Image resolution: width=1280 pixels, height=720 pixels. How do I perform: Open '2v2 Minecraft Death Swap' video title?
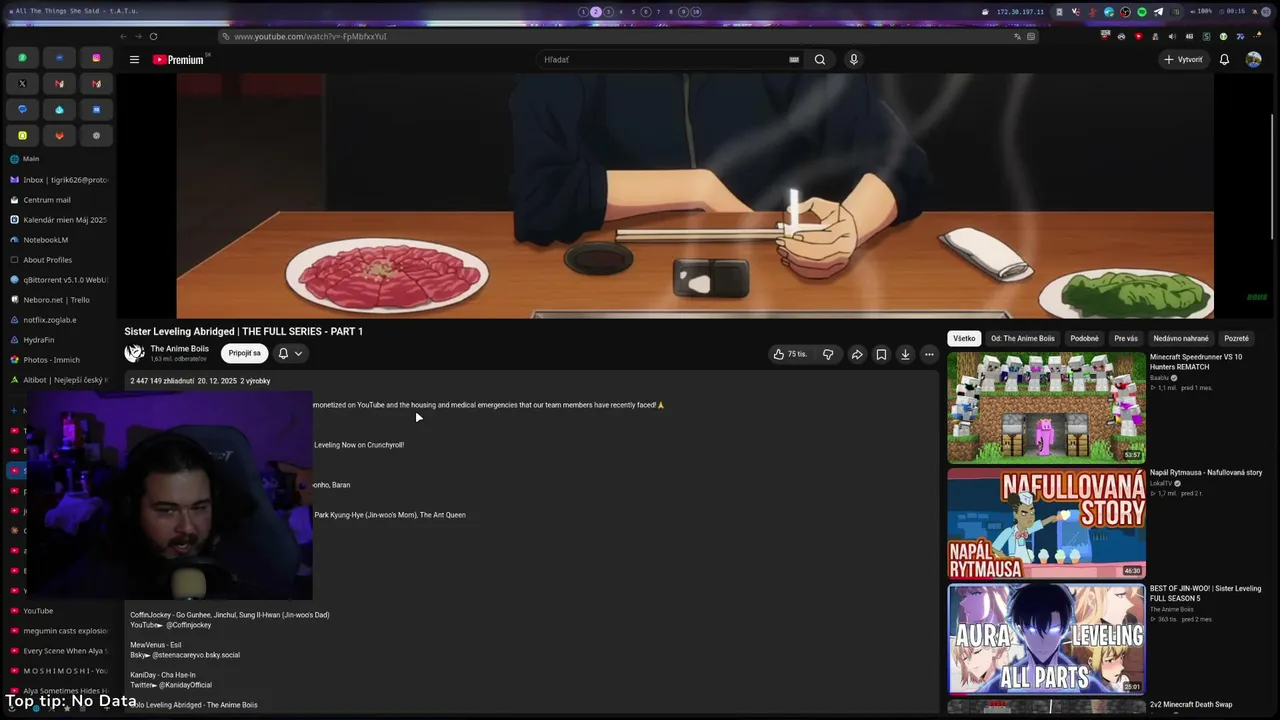coord(1191,705)
